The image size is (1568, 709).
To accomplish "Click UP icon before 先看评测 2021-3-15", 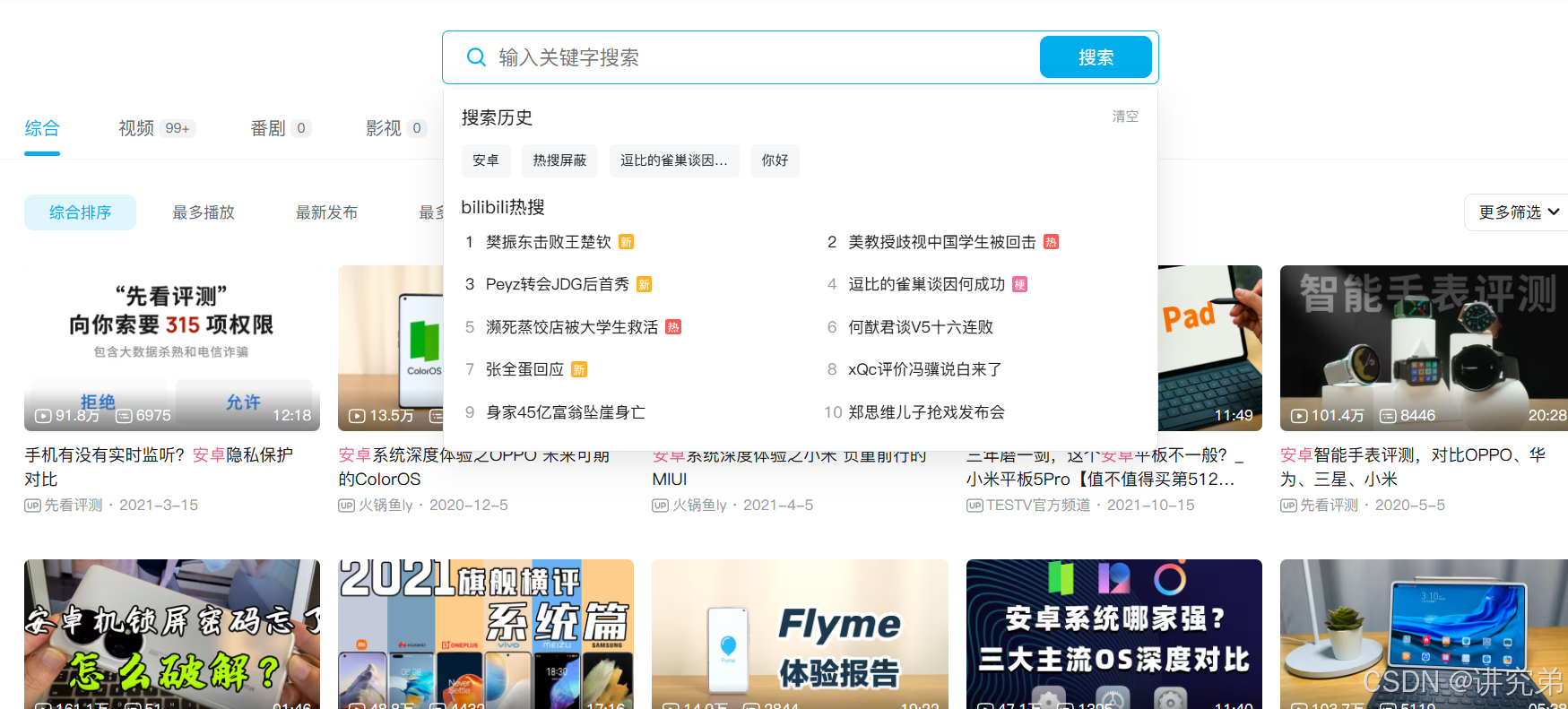I will coord(32,506).
